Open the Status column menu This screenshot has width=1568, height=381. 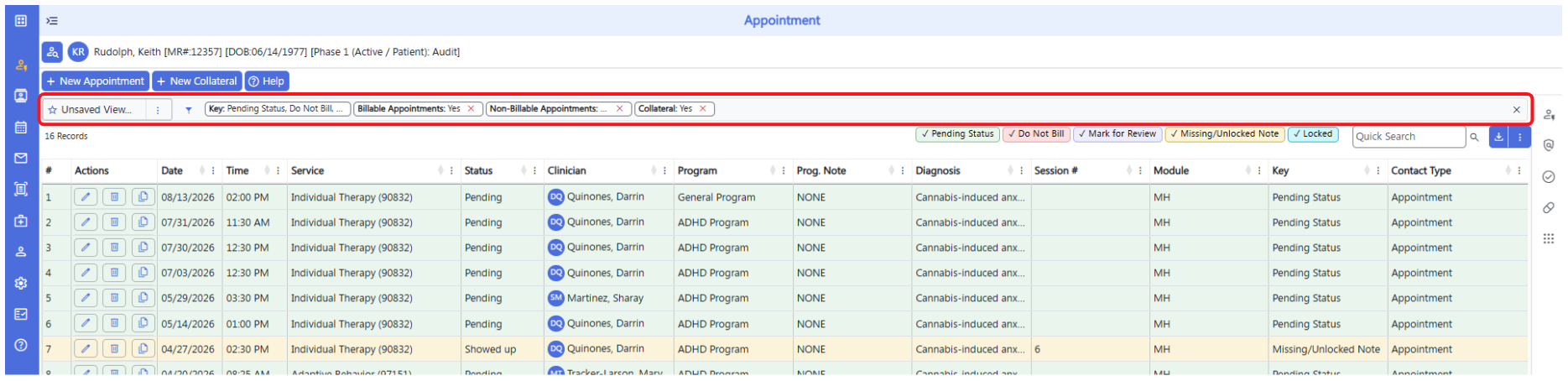(535, 170)
